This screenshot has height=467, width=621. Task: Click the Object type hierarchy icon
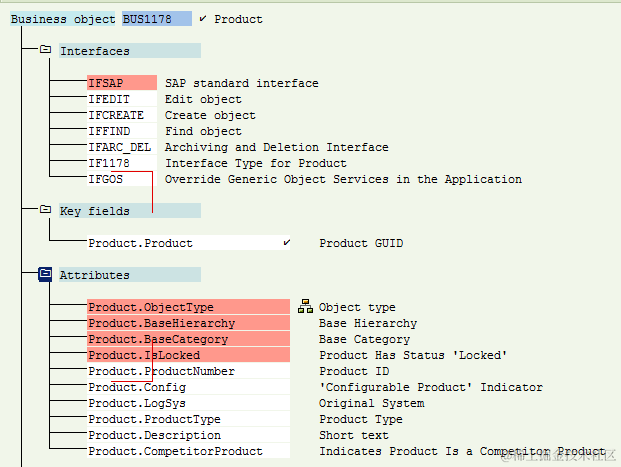pyautogui.click(x=305, y=306)
